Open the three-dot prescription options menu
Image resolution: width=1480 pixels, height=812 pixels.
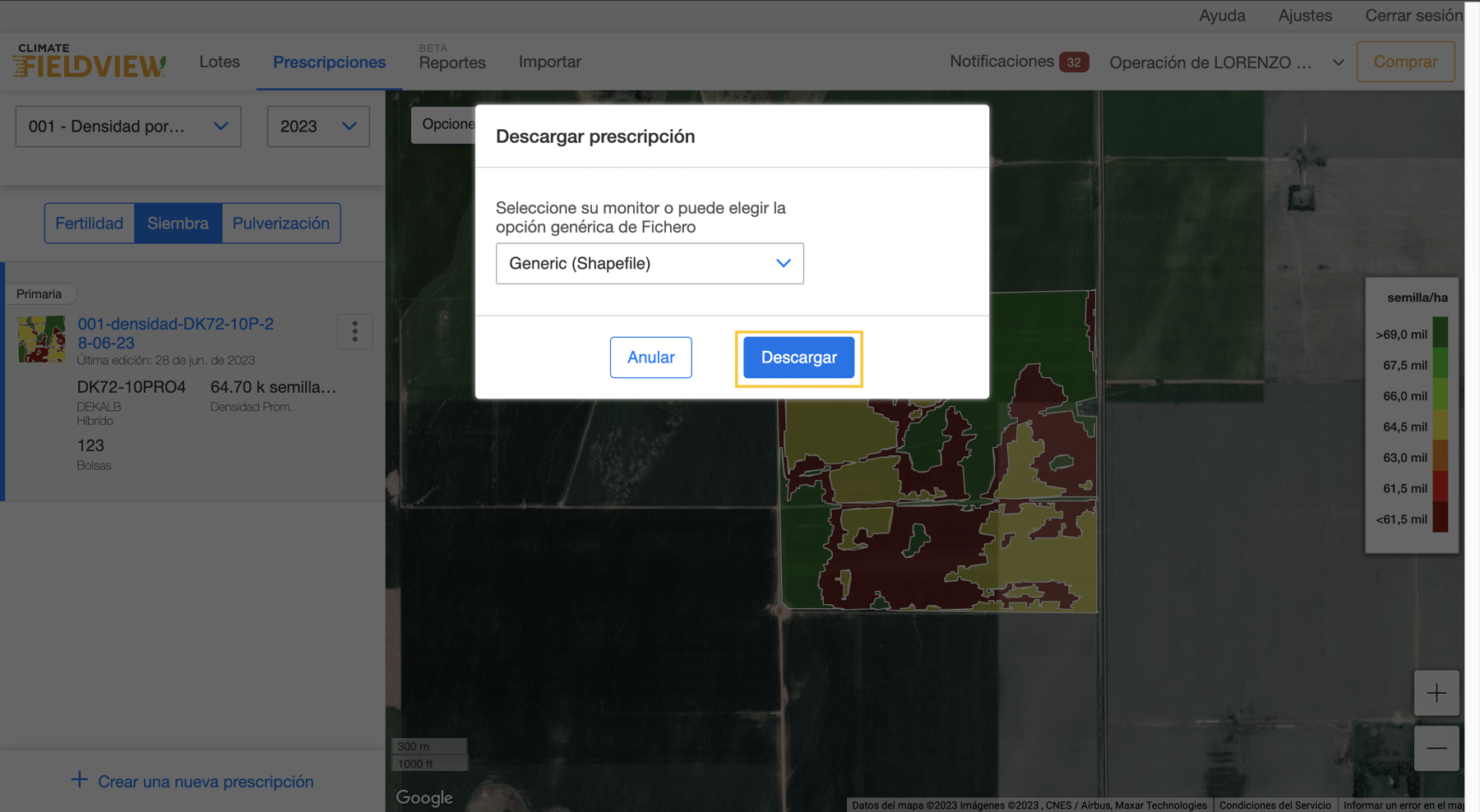(354, 331)
